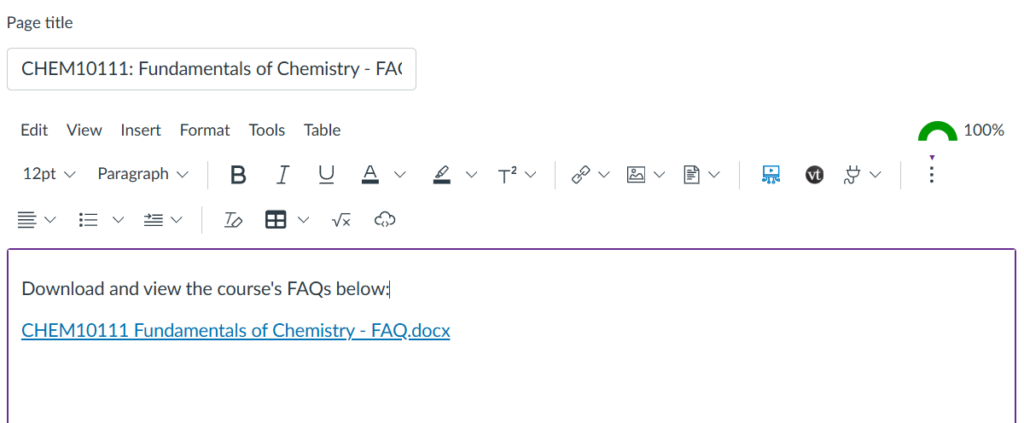Open the Paragraph block format dropdown
Viewport: 1024px width, 423px height.
(x=143, y=174)
